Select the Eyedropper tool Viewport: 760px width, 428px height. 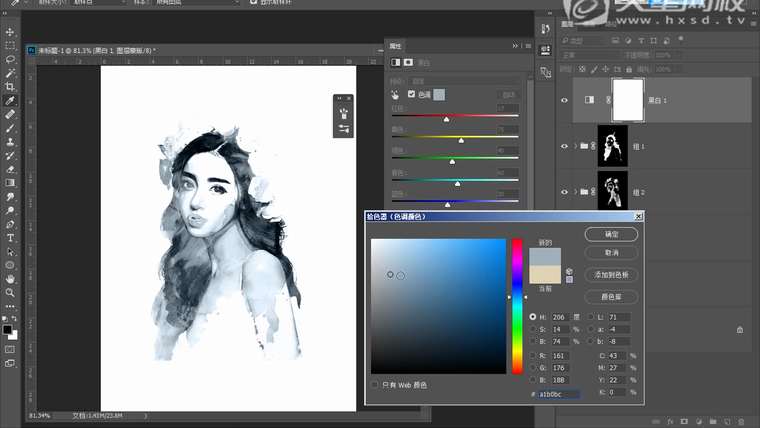10,101
